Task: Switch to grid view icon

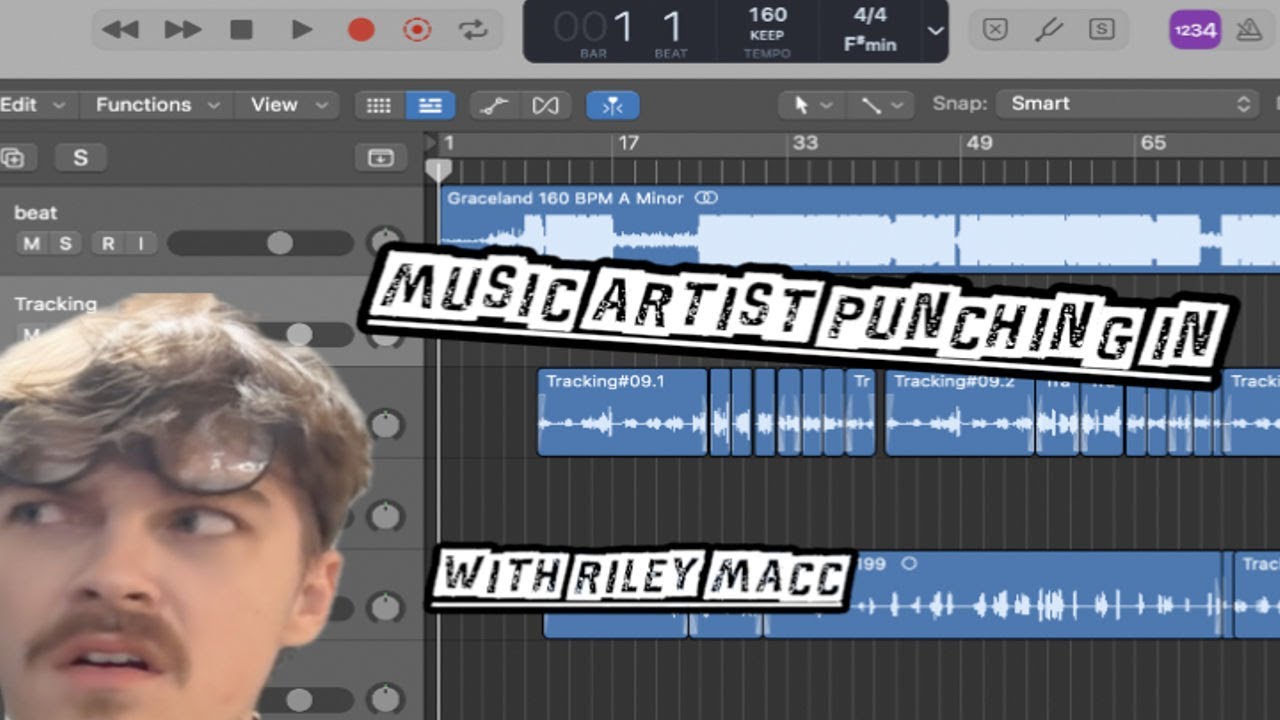Action: click(x=379, y=105)
